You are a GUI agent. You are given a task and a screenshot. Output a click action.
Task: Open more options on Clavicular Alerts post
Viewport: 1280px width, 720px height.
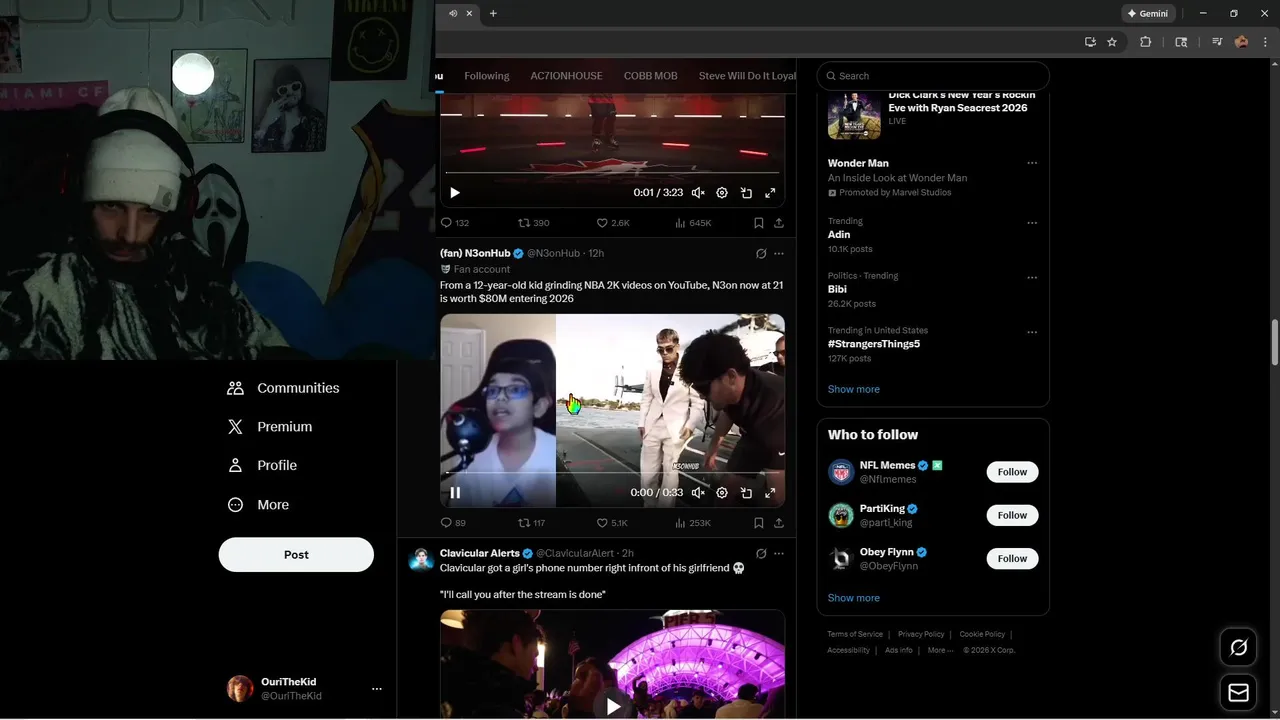point(779,554)
